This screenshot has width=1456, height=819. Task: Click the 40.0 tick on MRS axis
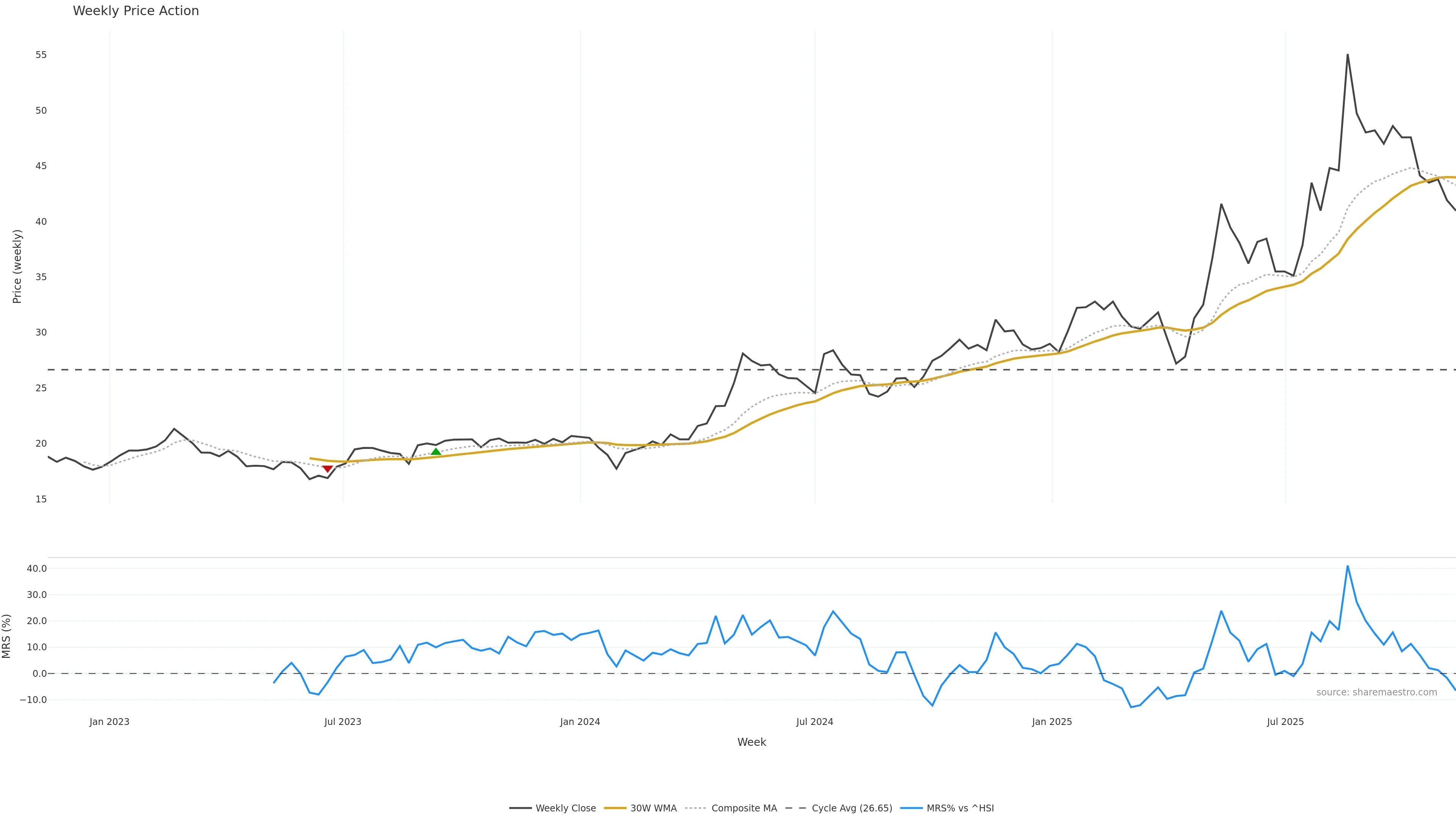coord(37,569)
